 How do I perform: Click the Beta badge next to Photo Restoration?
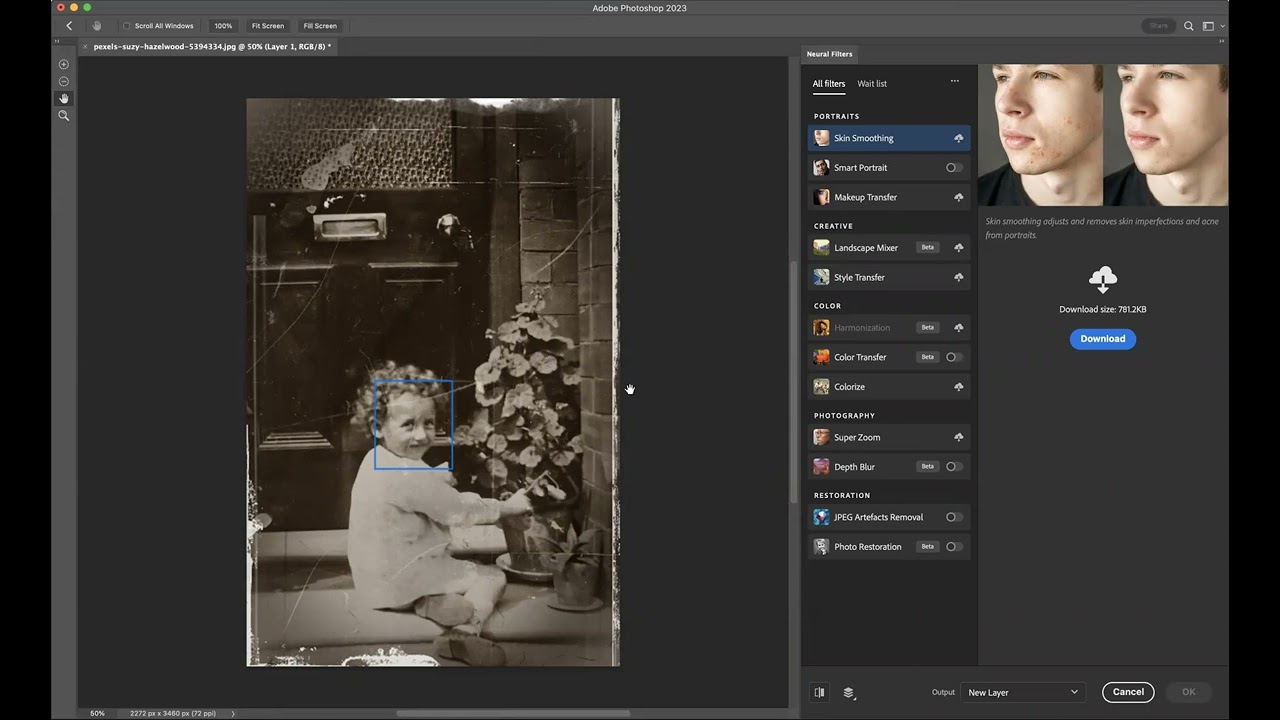[928, 546]
